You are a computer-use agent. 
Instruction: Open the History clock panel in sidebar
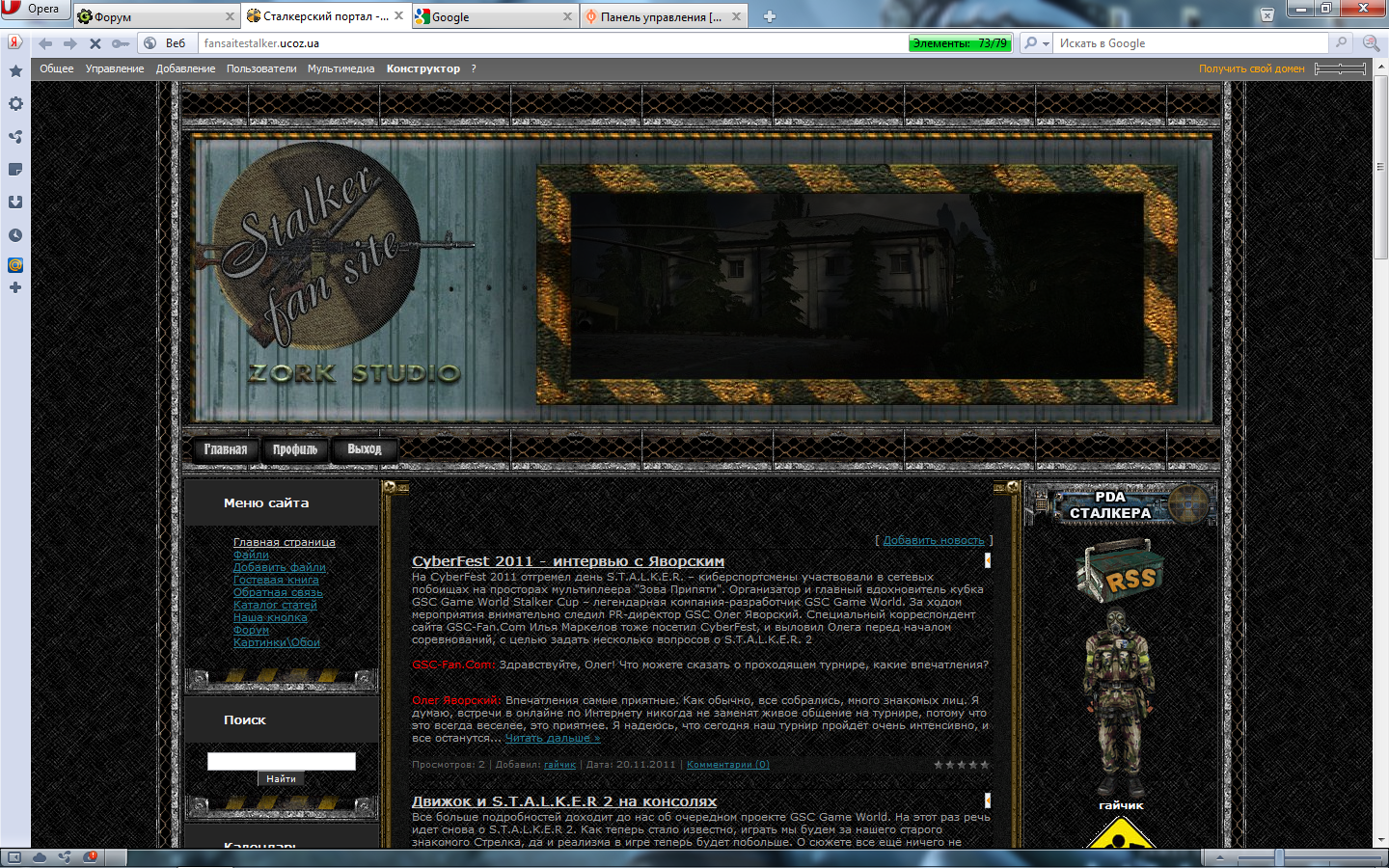tap(15, 234)
